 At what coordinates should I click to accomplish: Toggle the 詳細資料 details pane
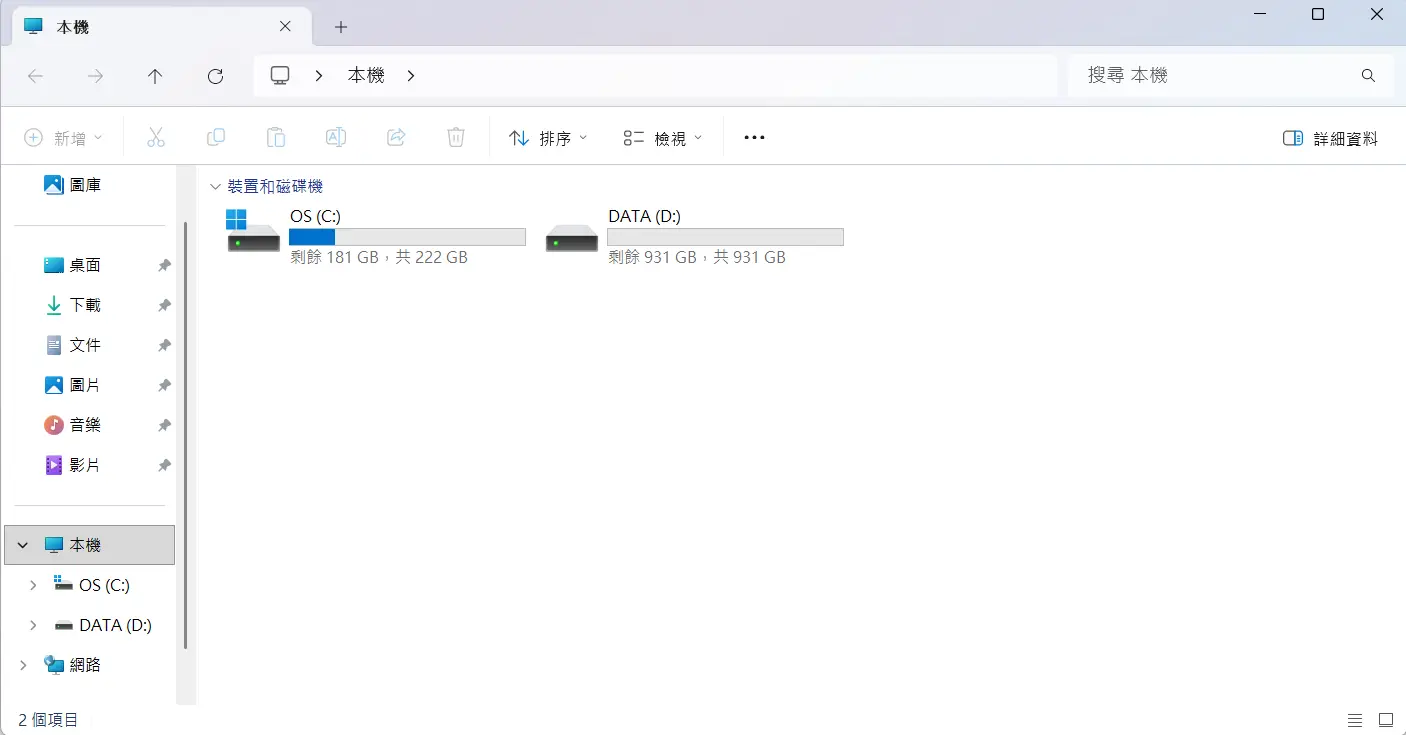pos(1330,138)
